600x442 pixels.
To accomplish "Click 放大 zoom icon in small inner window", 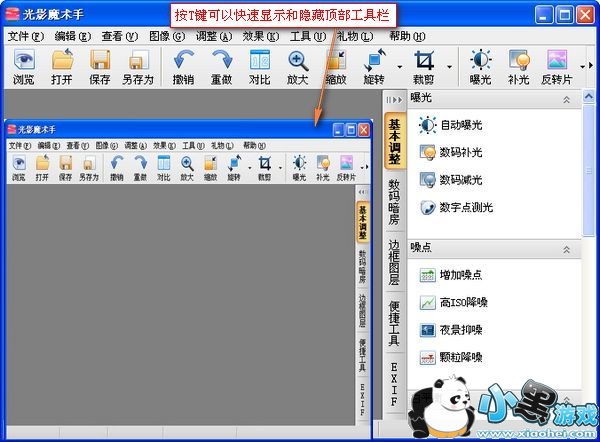I will tap(187, 164).
